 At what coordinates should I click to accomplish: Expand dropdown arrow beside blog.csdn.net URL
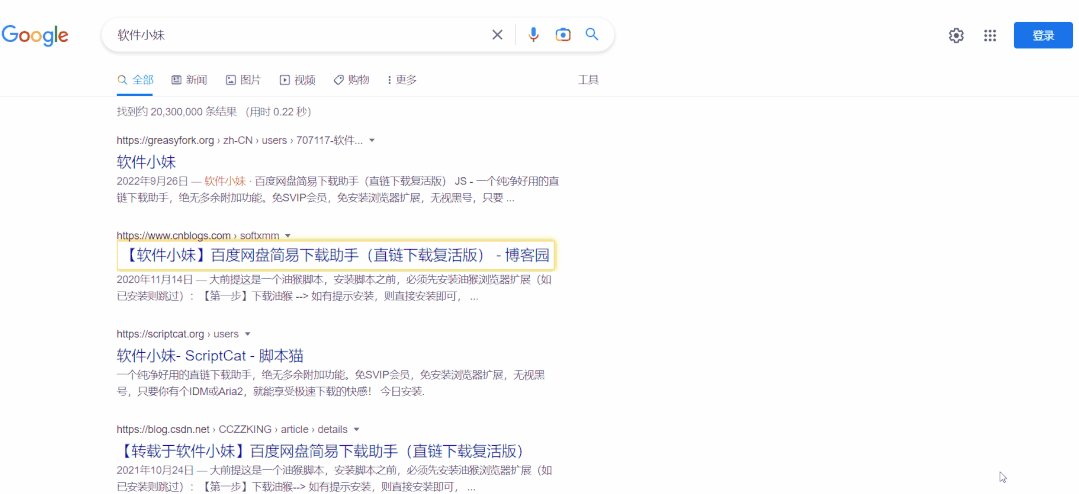click(356, 429)
